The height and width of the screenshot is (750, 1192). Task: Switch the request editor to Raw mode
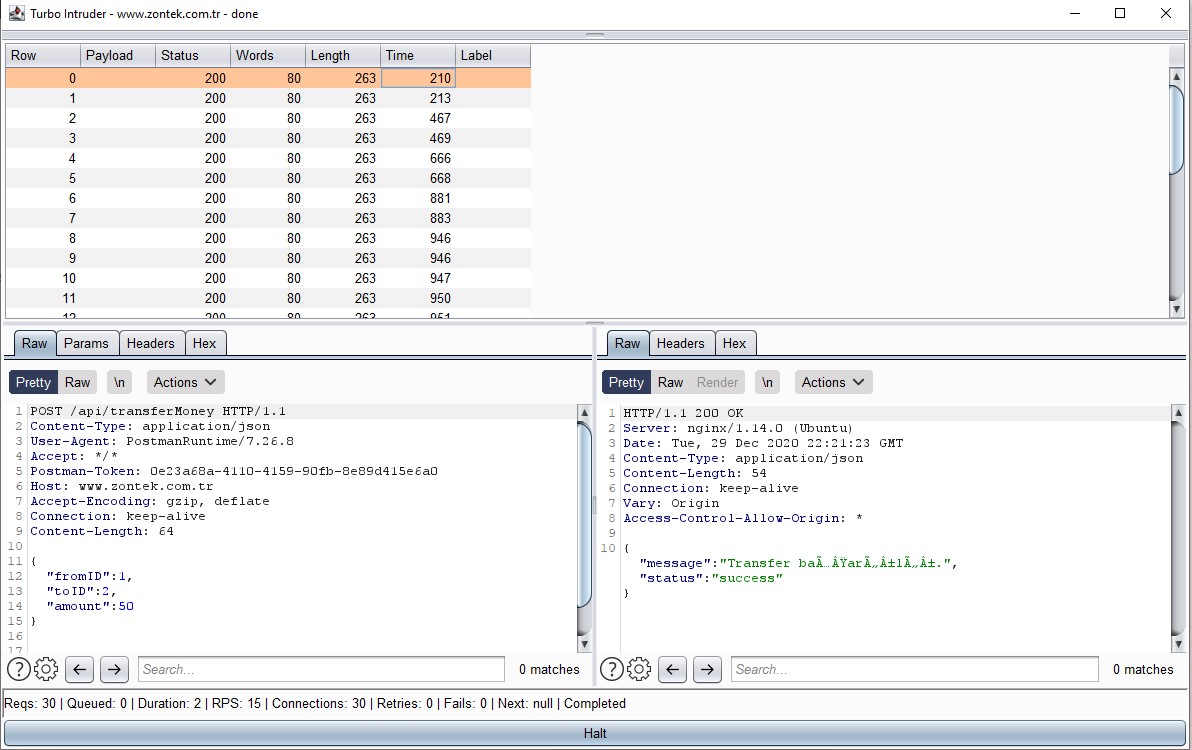click(78, 381)
